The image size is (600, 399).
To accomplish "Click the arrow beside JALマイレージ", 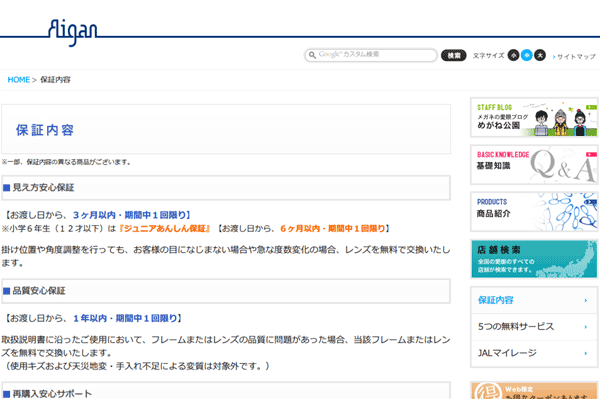I will coord(585,353).
